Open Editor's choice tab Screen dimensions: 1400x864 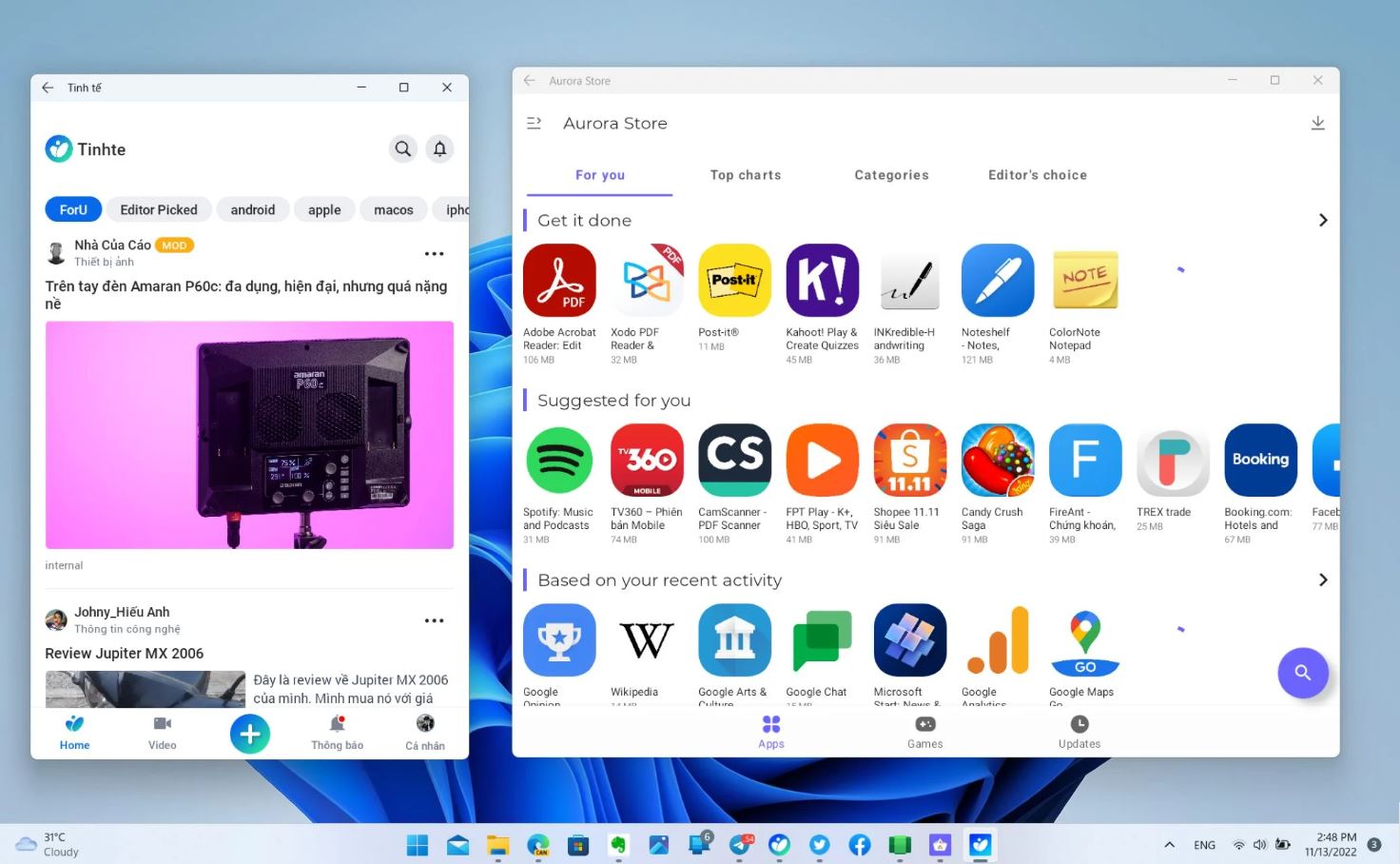(1038, 175)
